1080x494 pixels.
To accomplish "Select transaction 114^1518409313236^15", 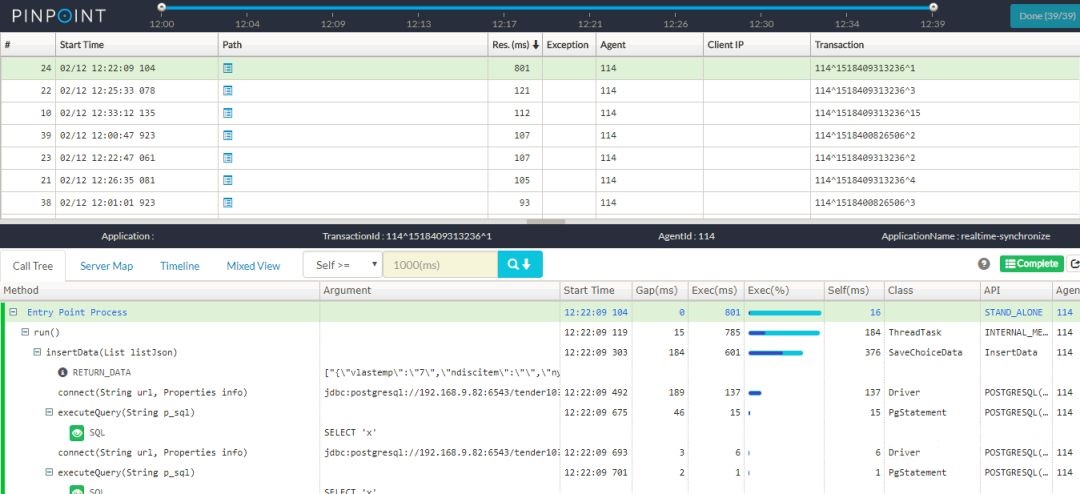I will (867, 113).
